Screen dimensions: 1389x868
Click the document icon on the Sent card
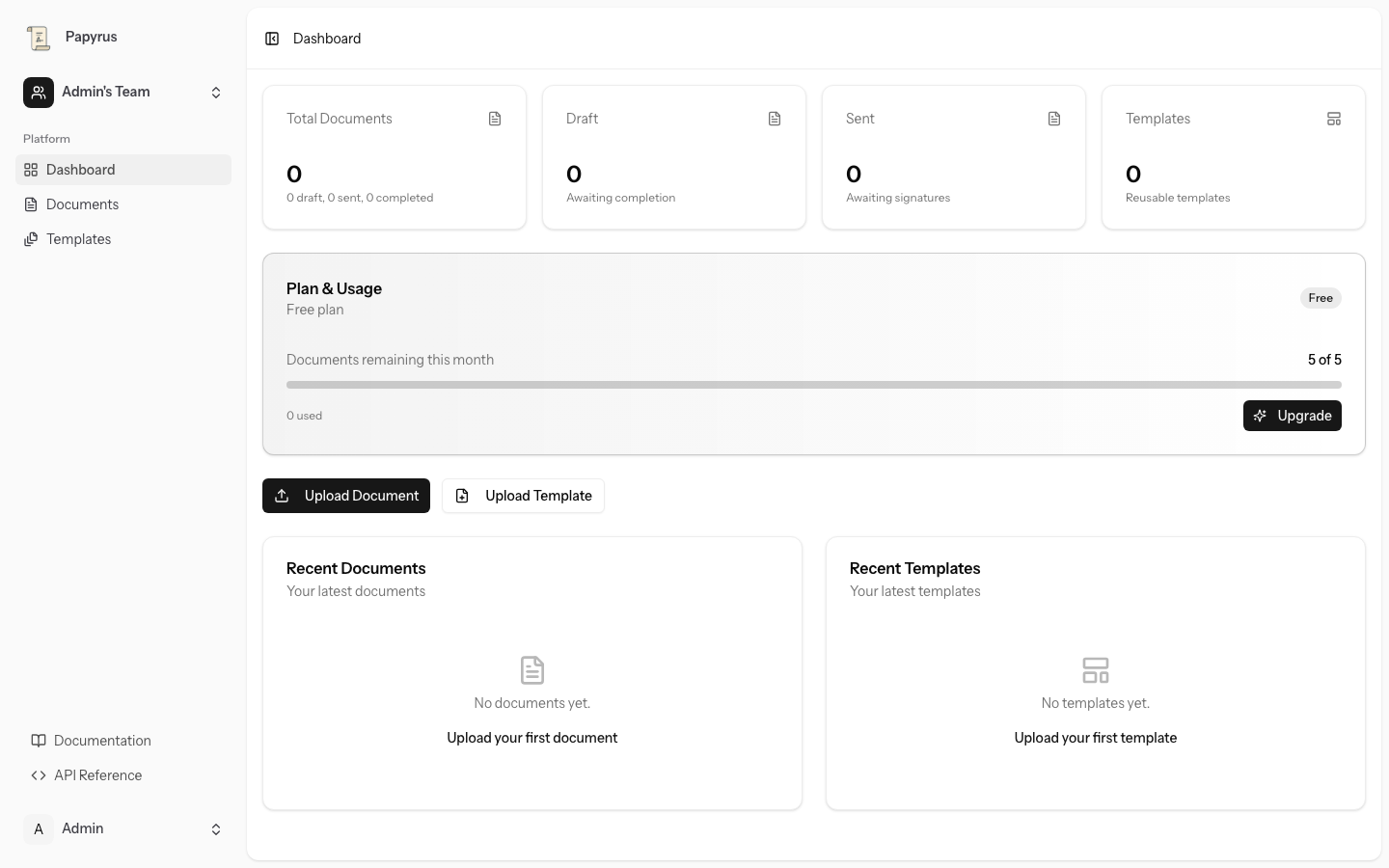tap(1054, 118)
